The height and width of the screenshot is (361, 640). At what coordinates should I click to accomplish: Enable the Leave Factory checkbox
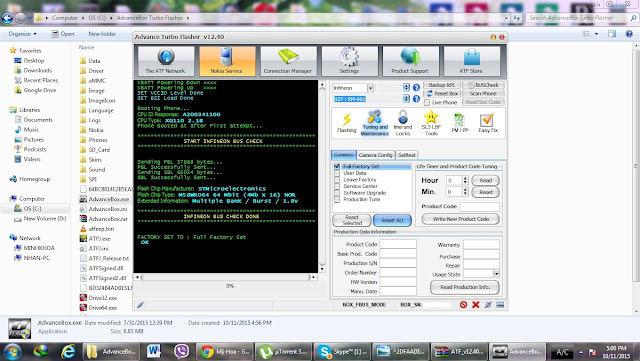coord(337,180)
